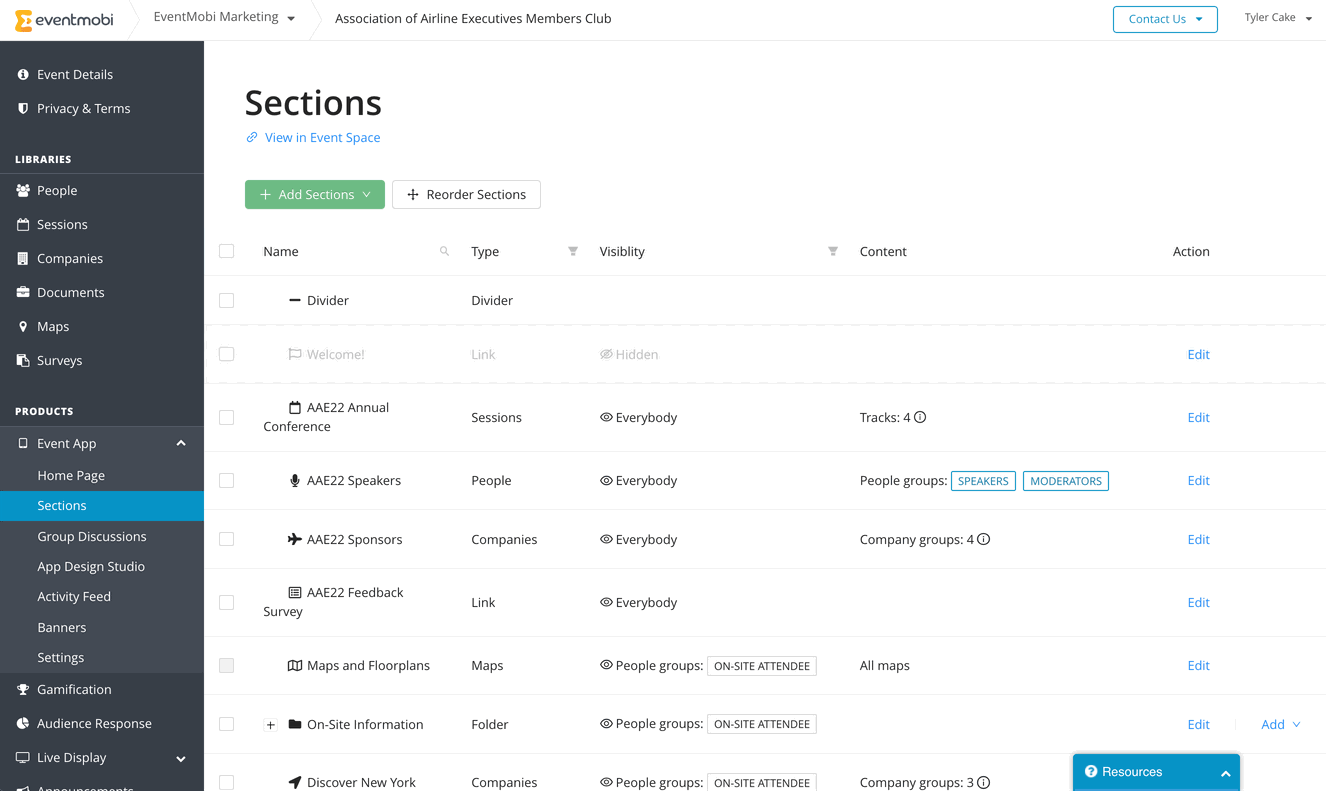
Task: Open the Tyler Cake user menu
Action: point(1278,18)
